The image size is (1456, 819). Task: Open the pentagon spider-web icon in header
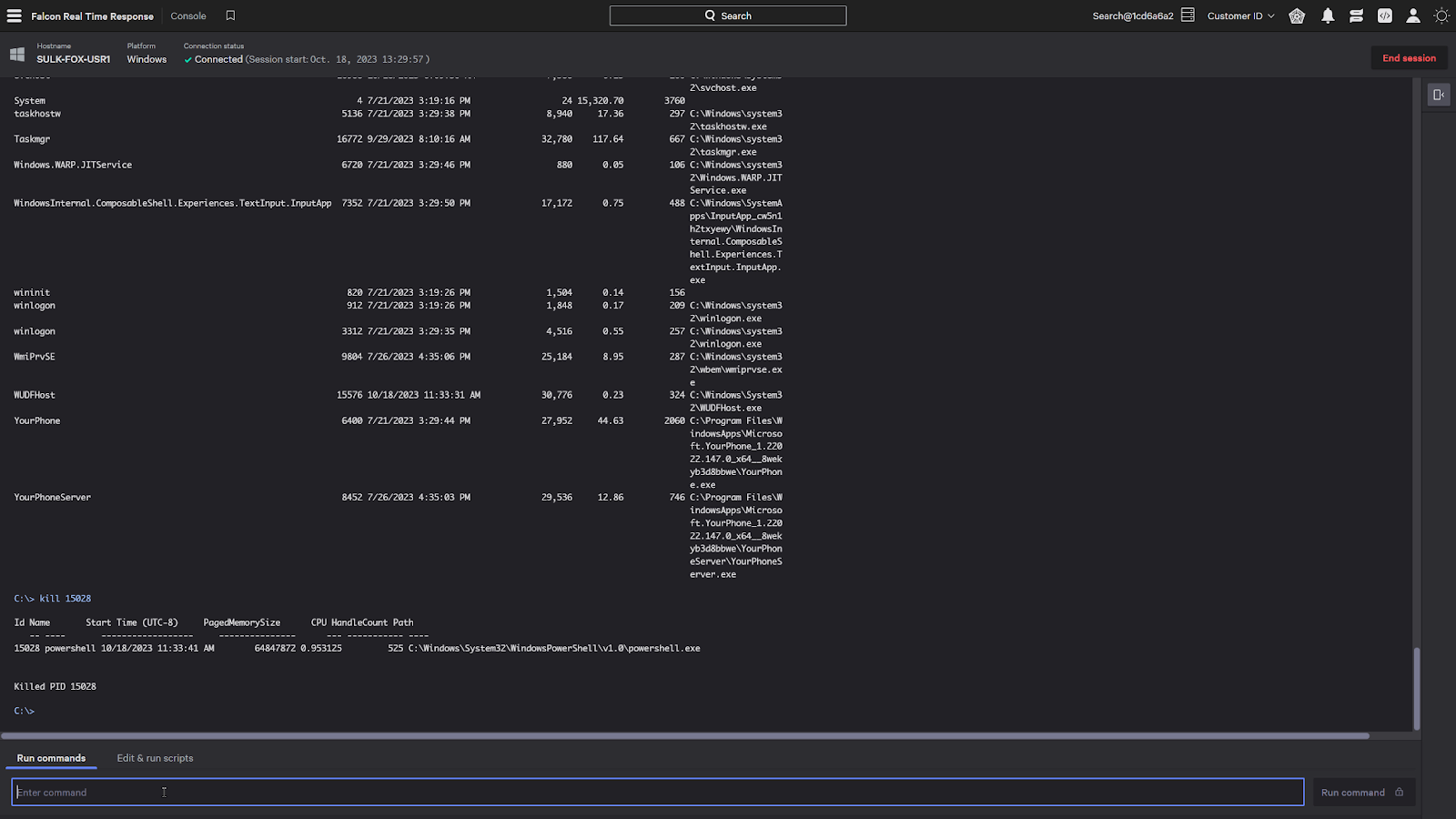tap(1297, 15)
